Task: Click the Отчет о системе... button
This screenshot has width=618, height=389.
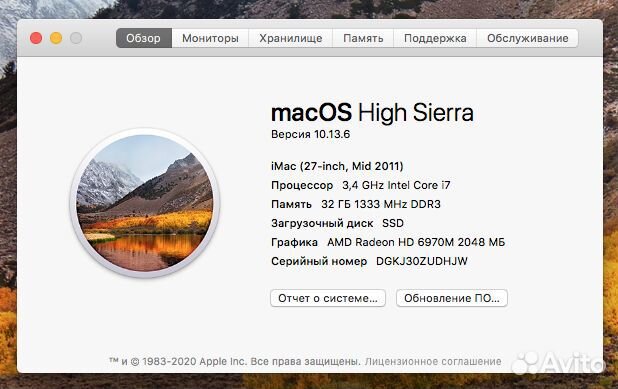Action: [x=328, y=298]
